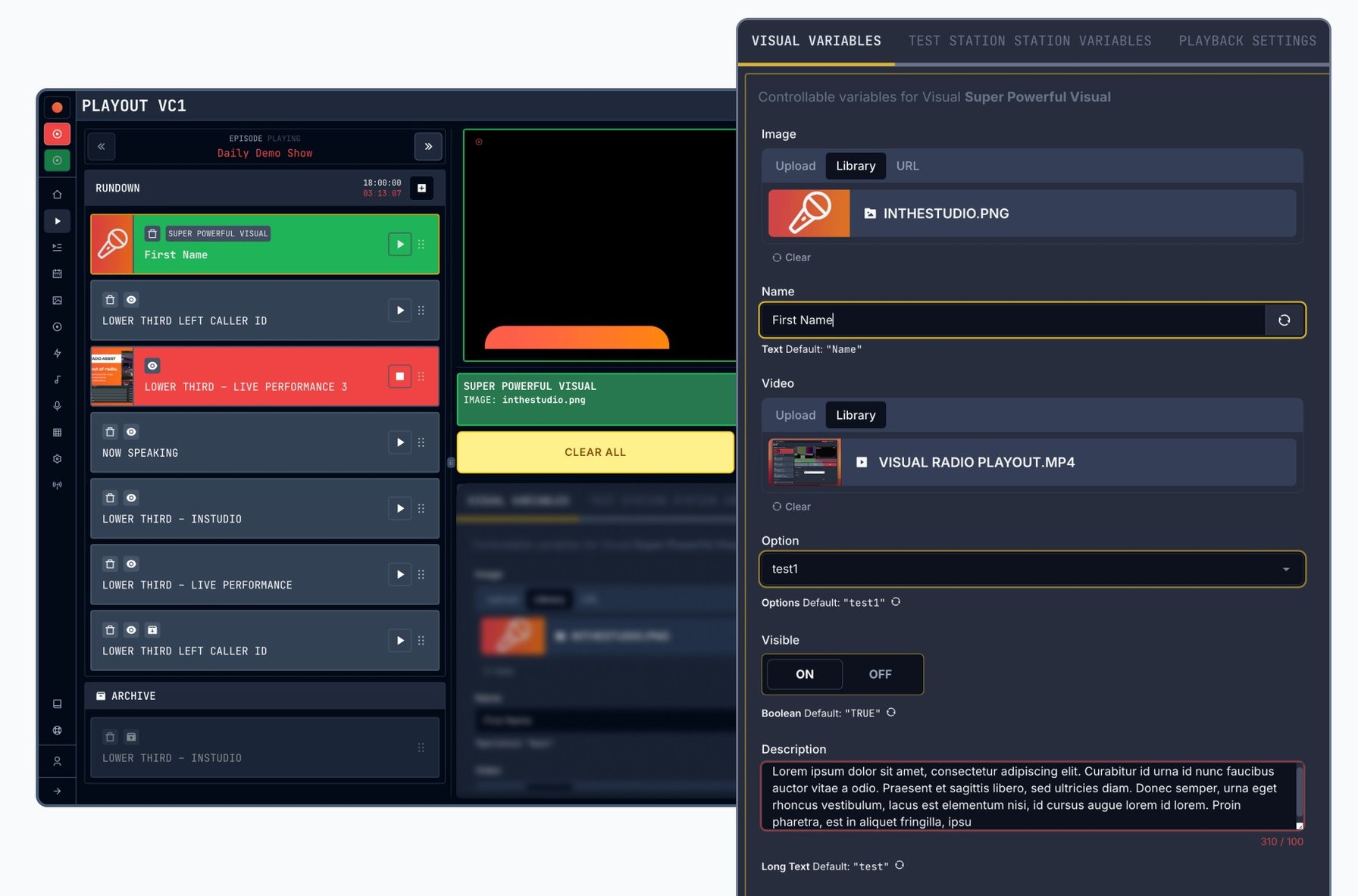Image resolution: width=1358 pixels, height=896 pixels.
Task: Open the calendar sidebar icon
Action: tap(57, 273)
